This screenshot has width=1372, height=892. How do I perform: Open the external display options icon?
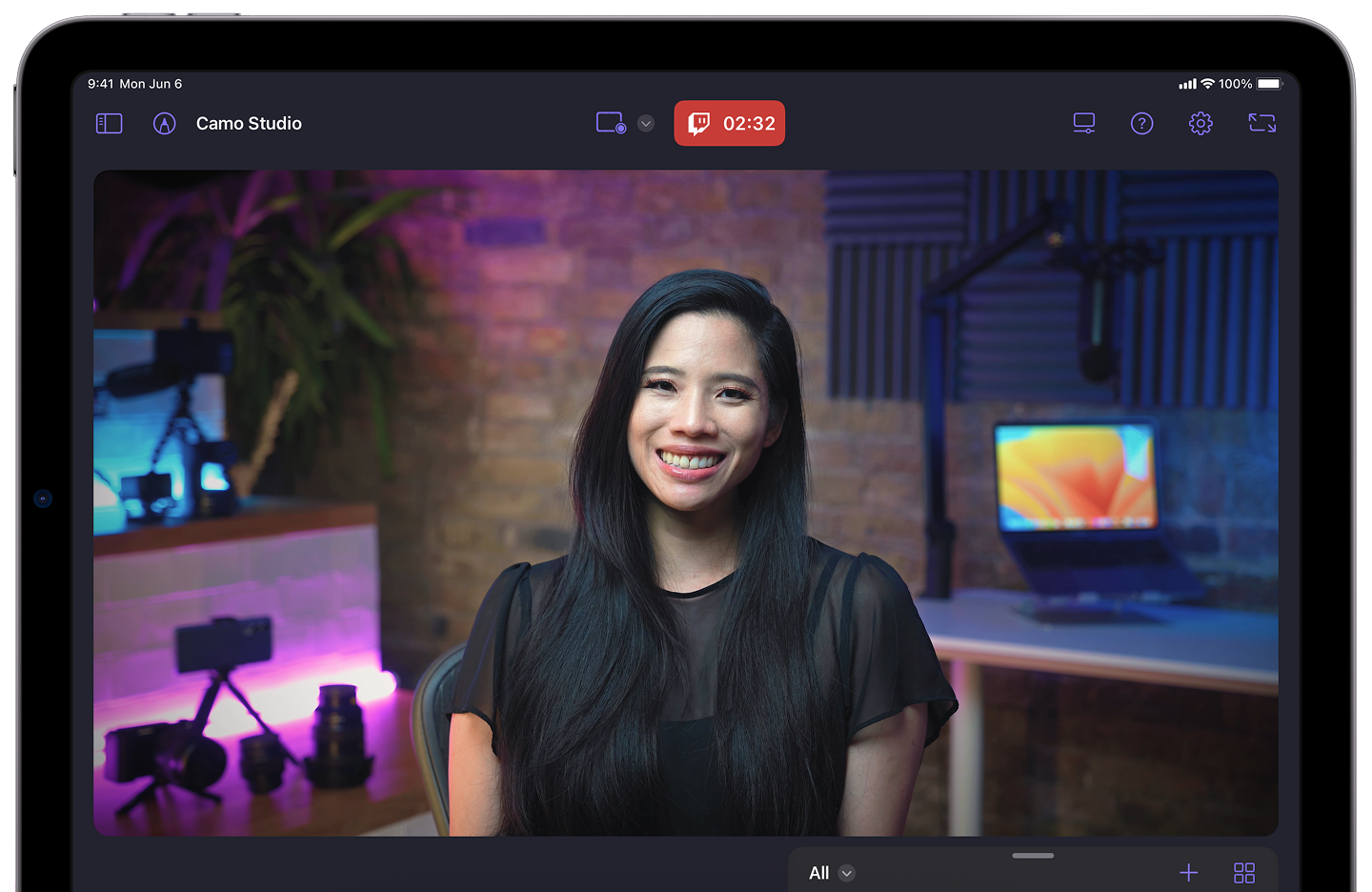tap(1084, 123)
